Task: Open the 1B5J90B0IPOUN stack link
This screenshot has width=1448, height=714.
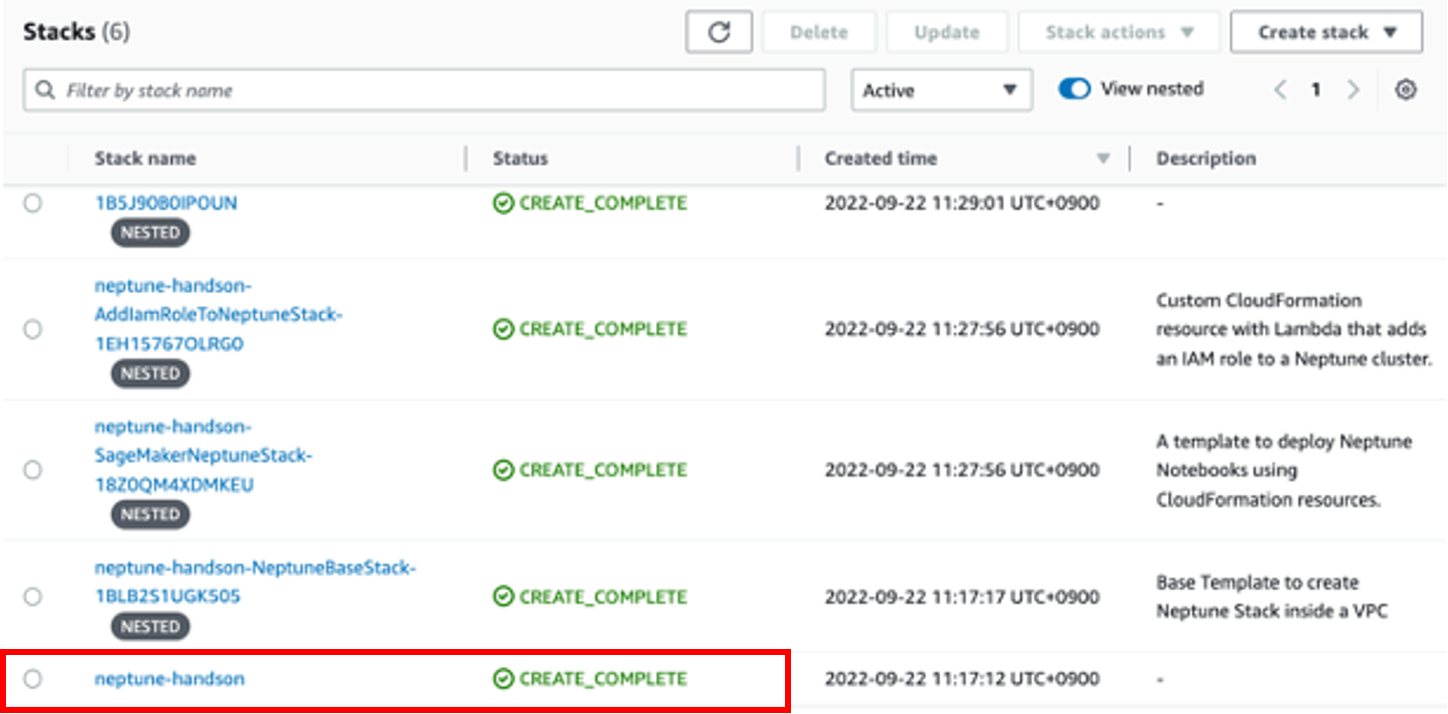Action: pos(166,203)
